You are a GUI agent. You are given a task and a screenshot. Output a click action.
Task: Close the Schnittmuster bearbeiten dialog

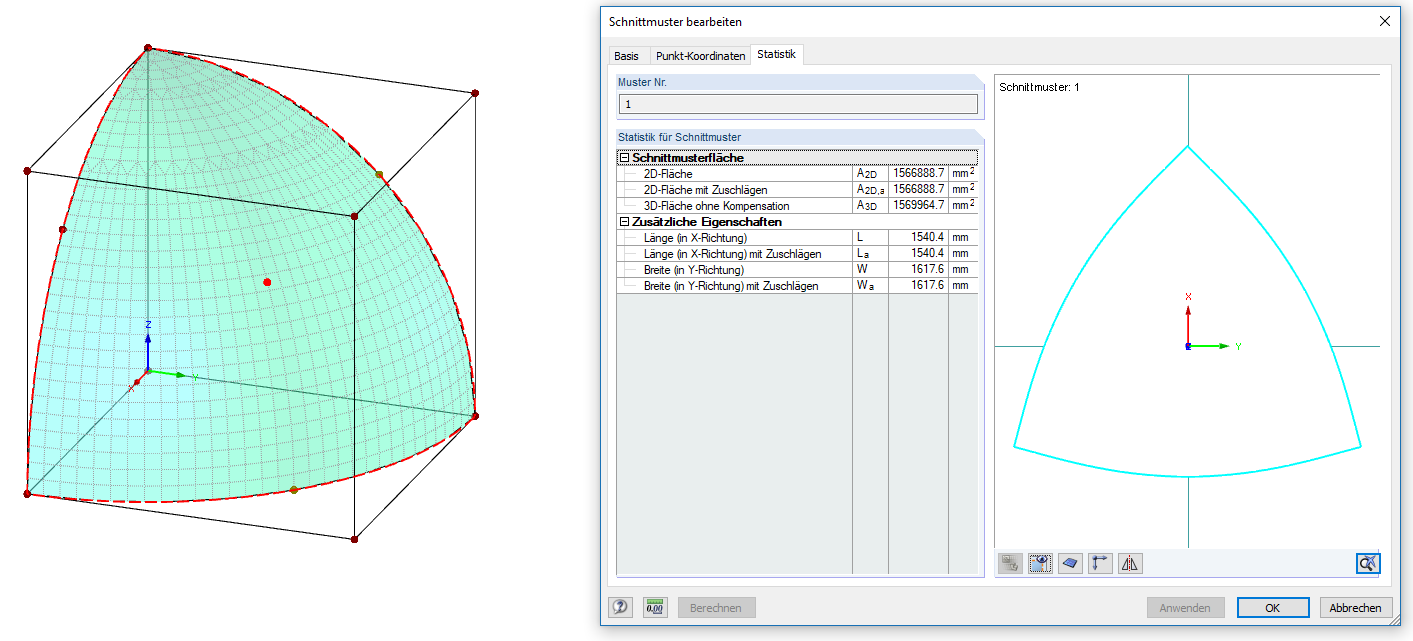click(x=1385, y=21)
